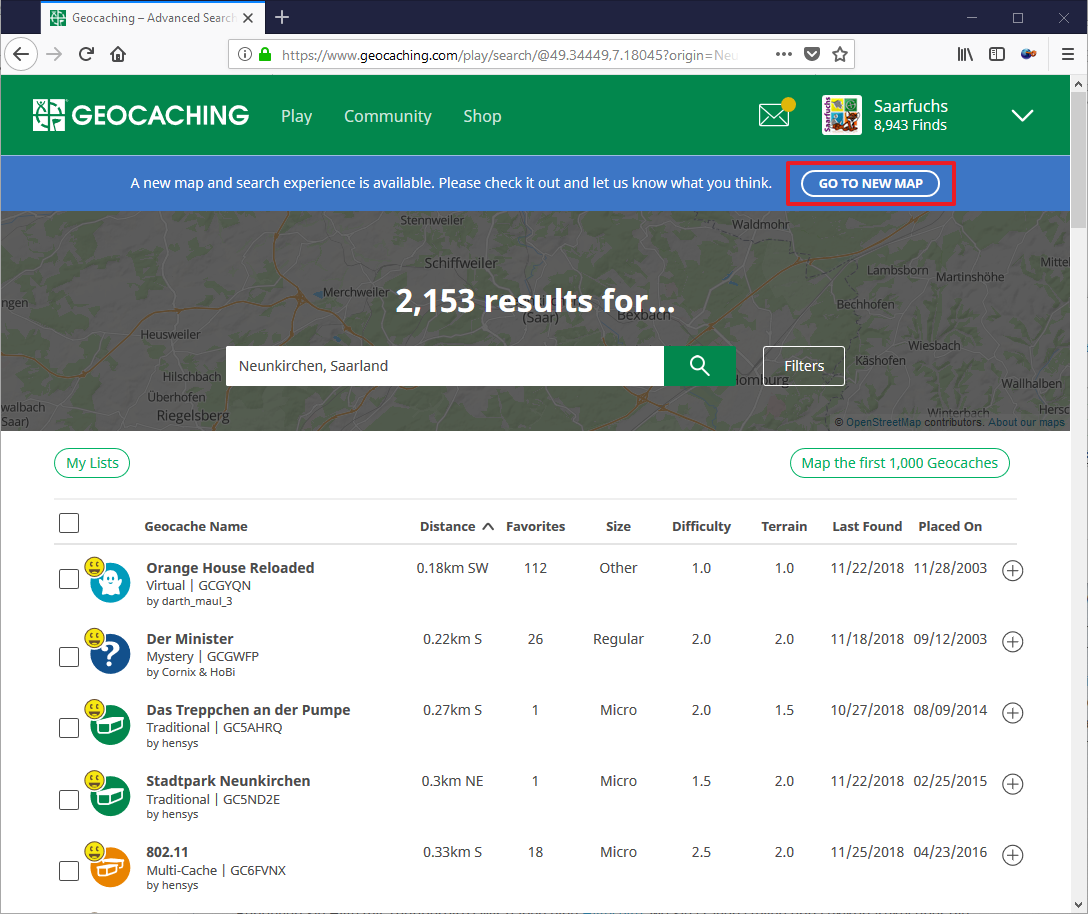
Task: Sort results by Placed On column
Action: coord(950,527)
